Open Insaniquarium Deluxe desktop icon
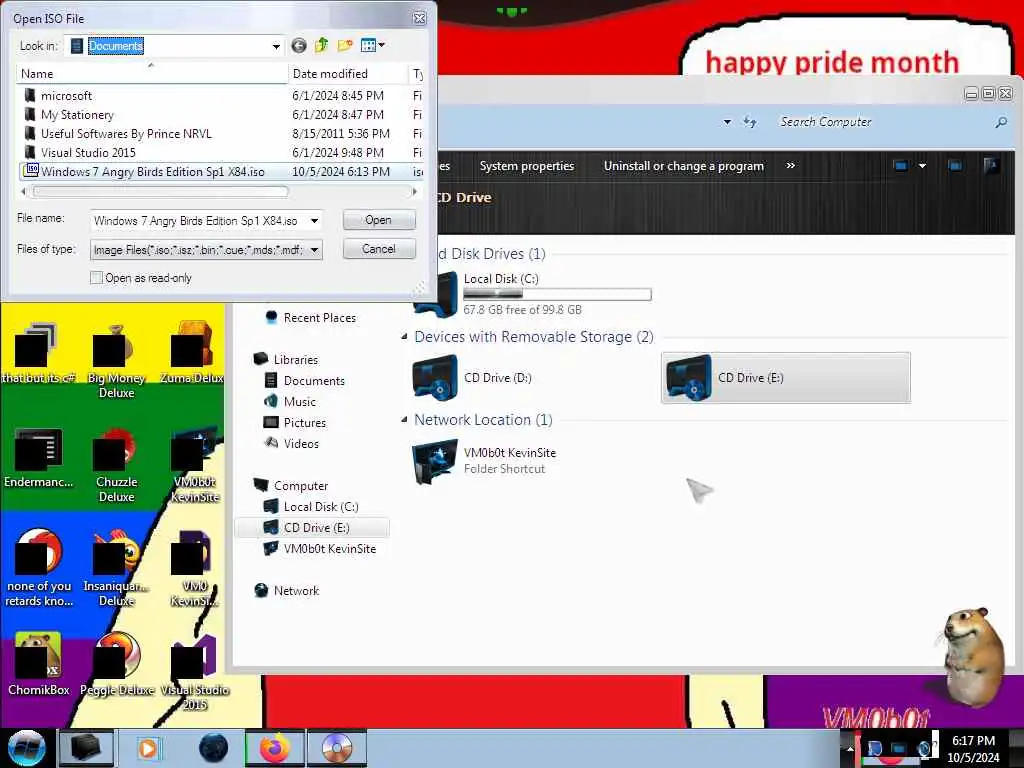 116,569
